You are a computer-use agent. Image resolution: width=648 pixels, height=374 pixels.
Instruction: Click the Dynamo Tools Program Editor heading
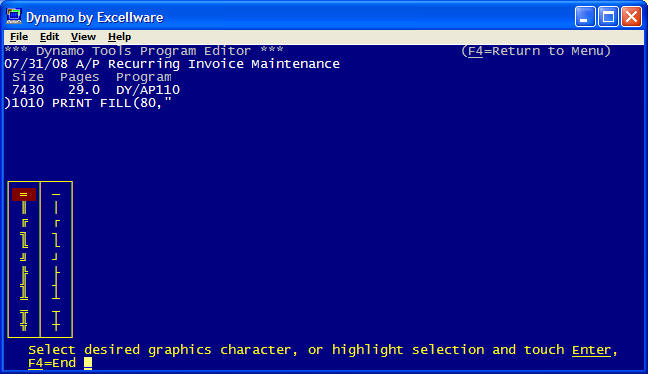coord(144,51)
